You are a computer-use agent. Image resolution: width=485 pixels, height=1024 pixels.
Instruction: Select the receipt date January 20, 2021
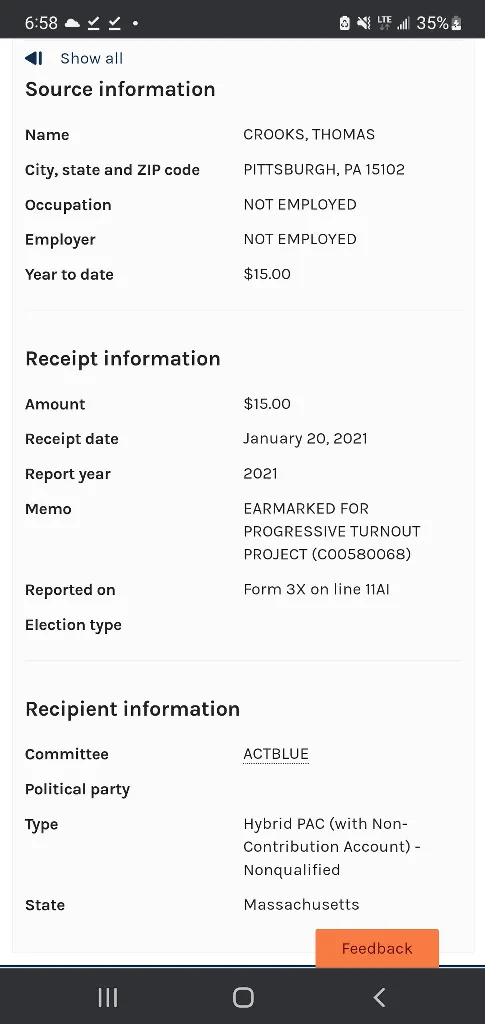pos(305,439)
